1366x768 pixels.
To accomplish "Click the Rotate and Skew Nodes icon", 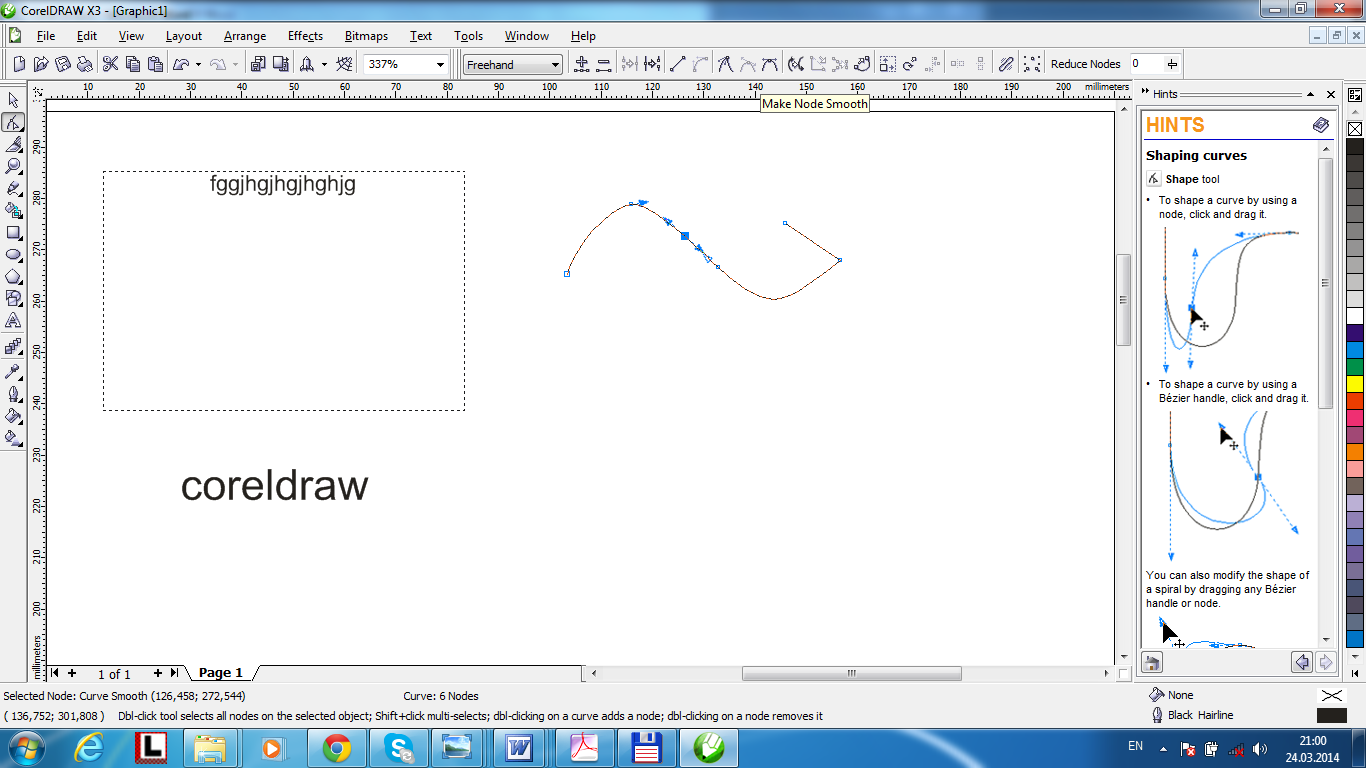I will pos(910,64).
